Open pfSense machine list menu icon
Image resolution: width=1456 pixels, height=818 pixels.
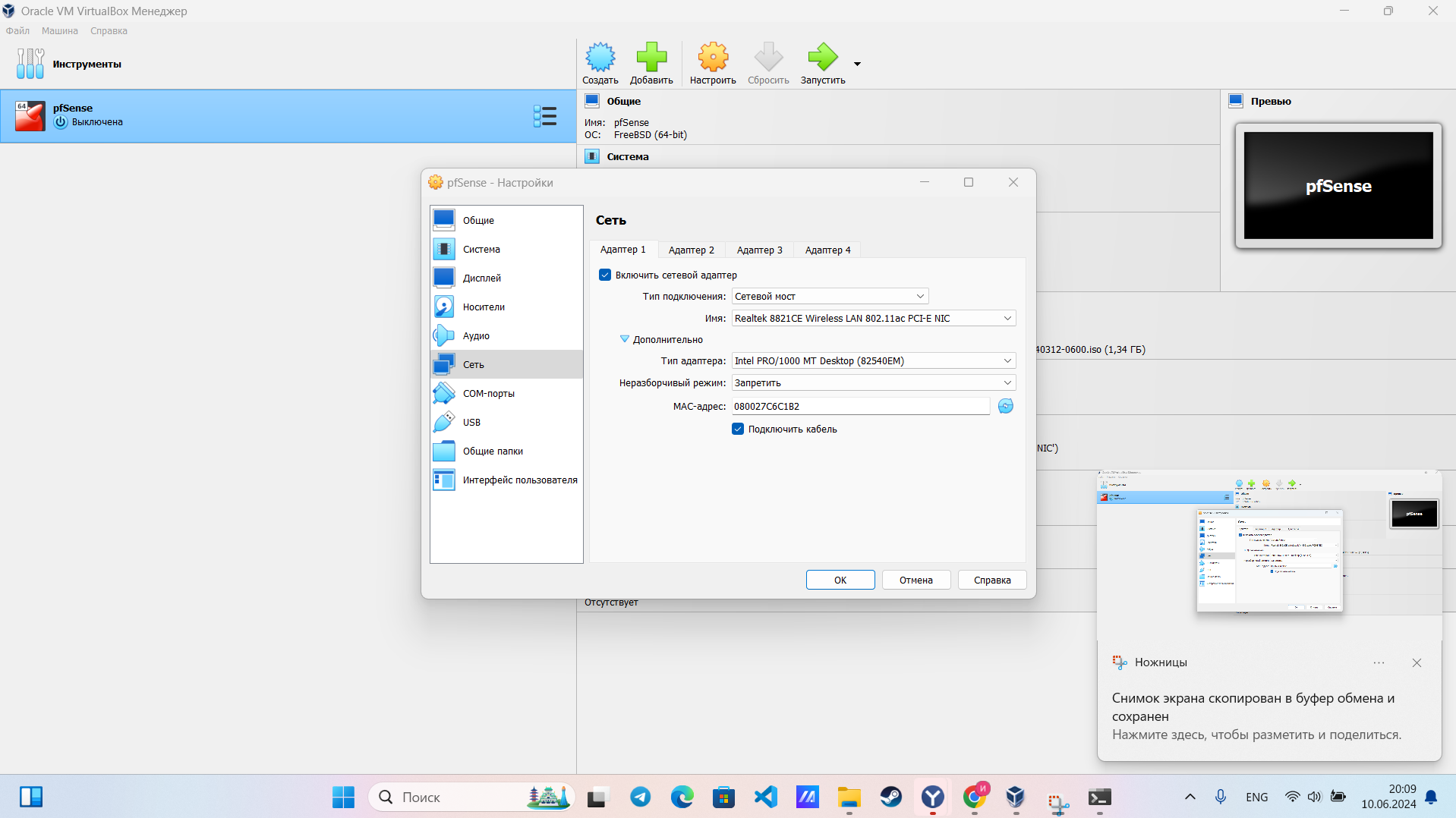(545, 116)
